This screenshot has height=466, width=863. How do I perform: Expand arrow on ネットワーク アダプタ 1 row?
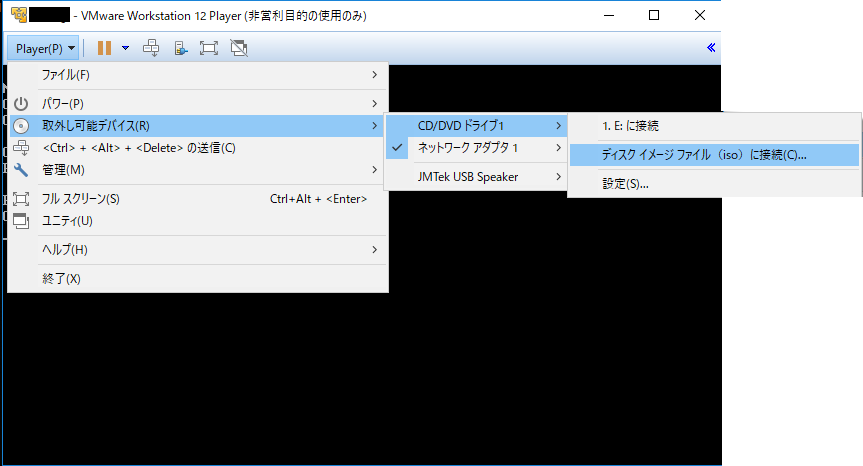[558, 147]
